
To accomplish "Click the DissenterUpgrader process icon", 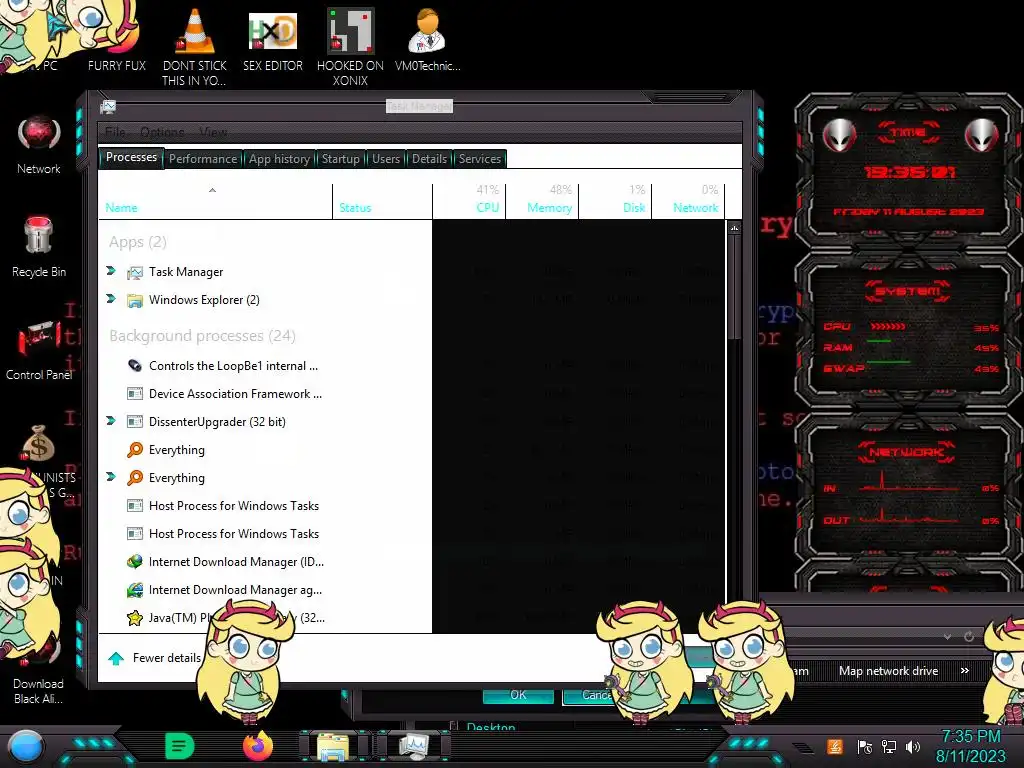I will (135, 422).
